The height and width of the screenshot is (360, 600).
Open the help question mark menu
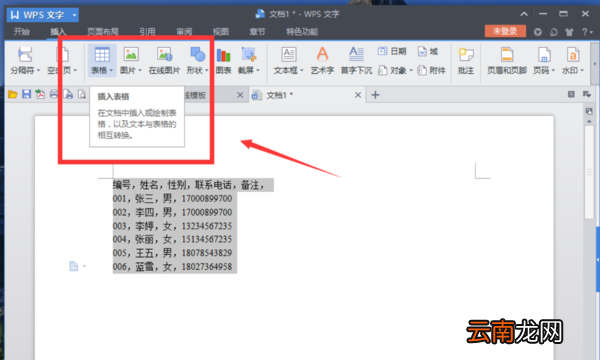point(587,32)
